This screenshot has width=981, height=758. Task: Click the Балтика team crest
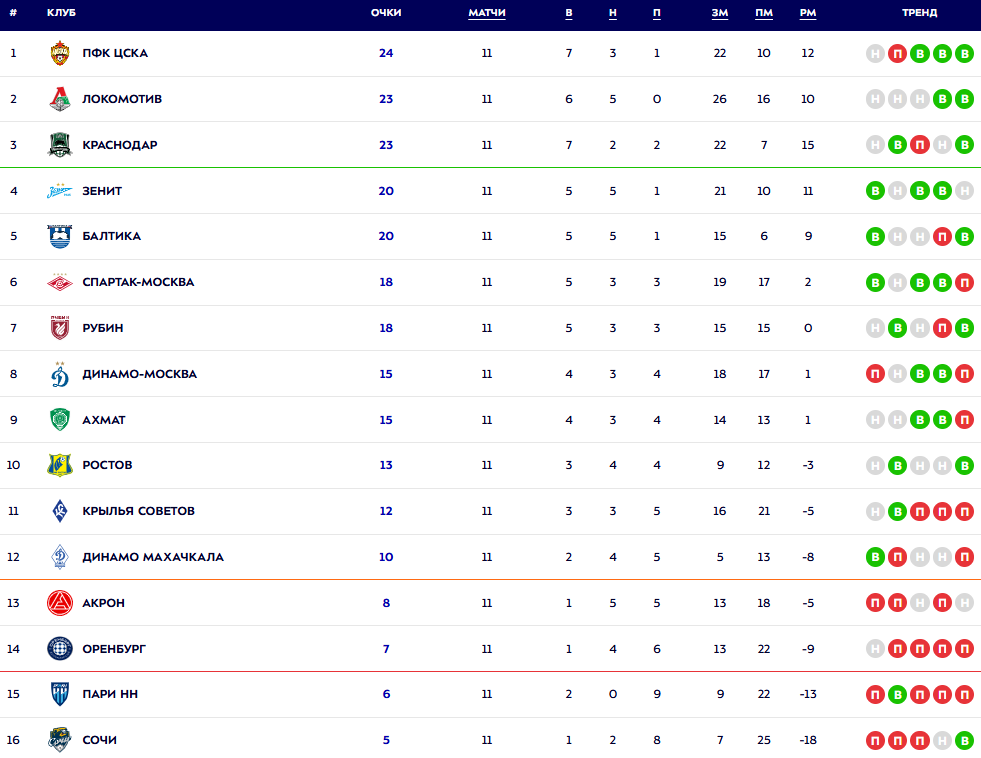(60, 236)
